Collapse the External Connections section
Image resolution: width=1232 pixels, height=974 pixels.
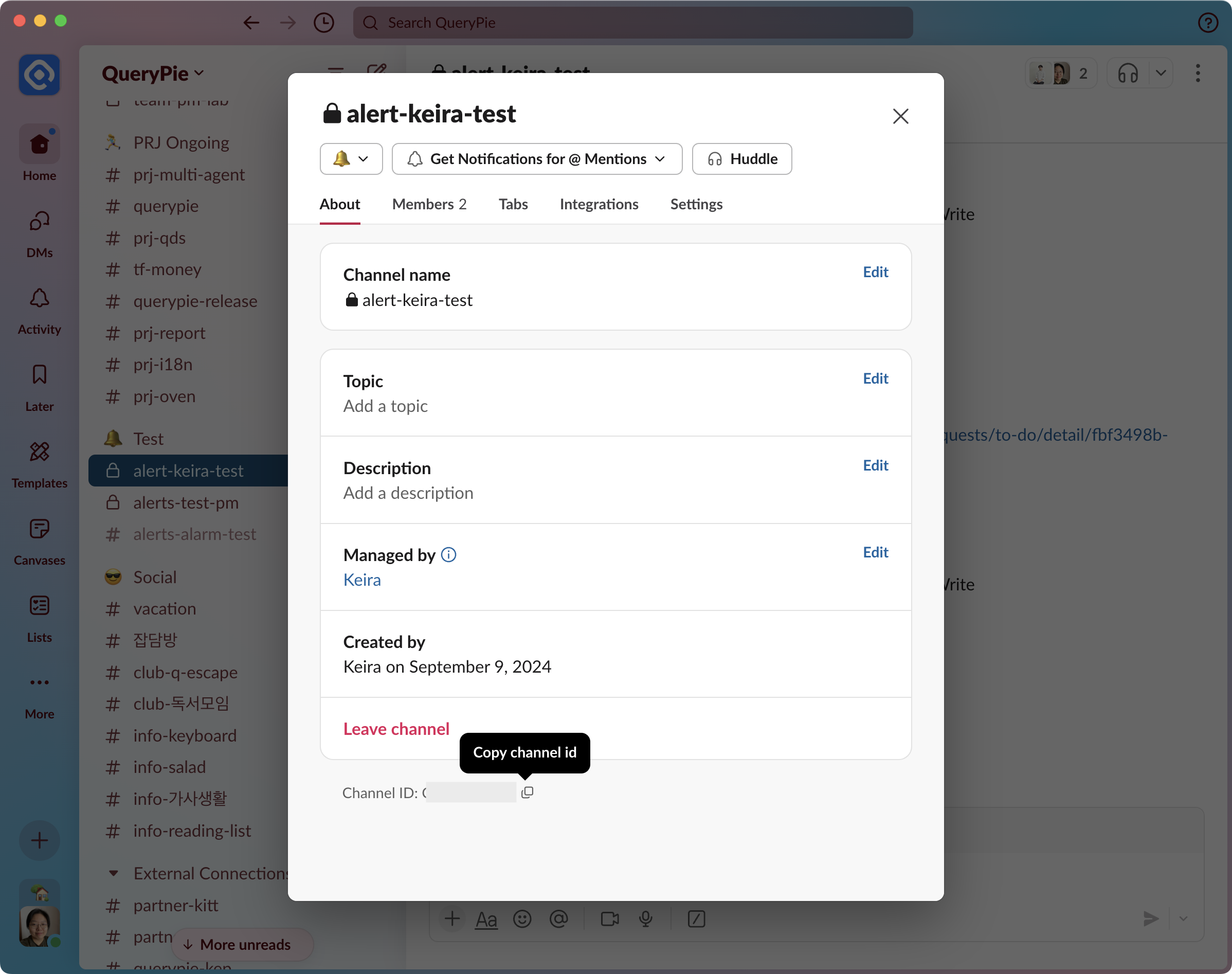click(114, 873)
